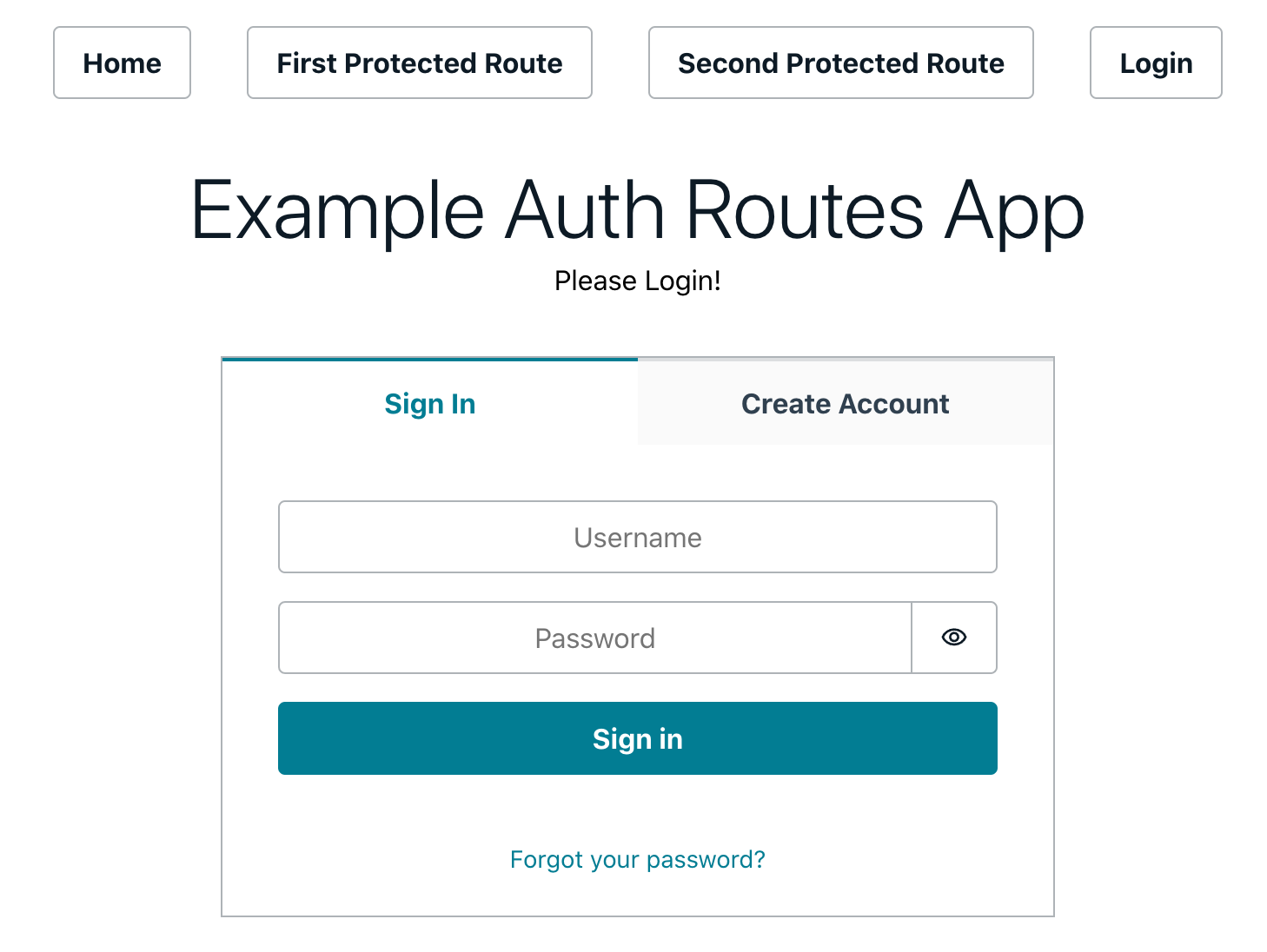Screen dimensions: 1267x952
Task: Focus the Password input field
Action: (594, 638)
